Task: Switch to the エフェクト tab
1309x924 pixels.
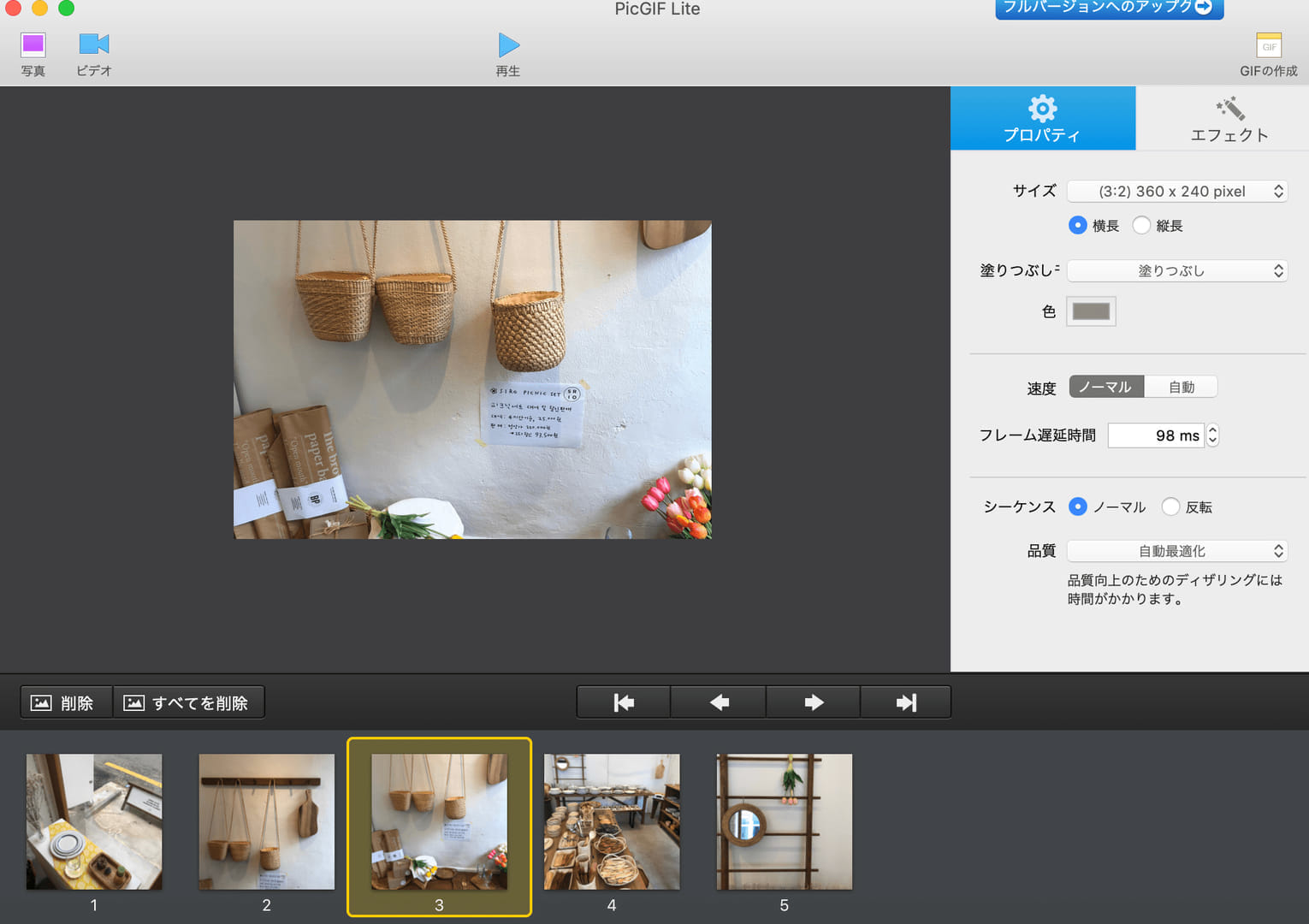Action: point(1228,119)
